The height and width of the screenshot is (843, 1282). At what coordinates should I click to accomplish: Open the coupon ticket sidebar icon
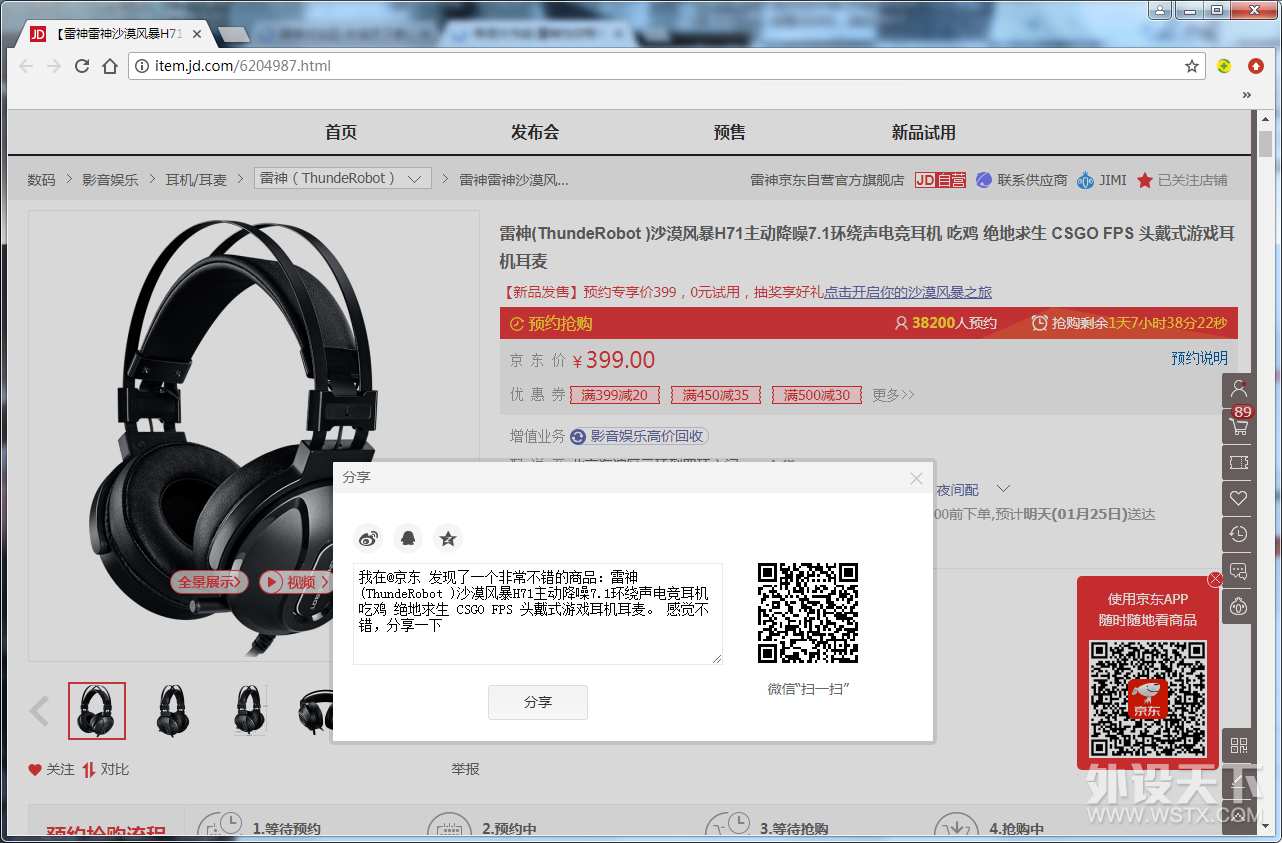point(1239,462)
